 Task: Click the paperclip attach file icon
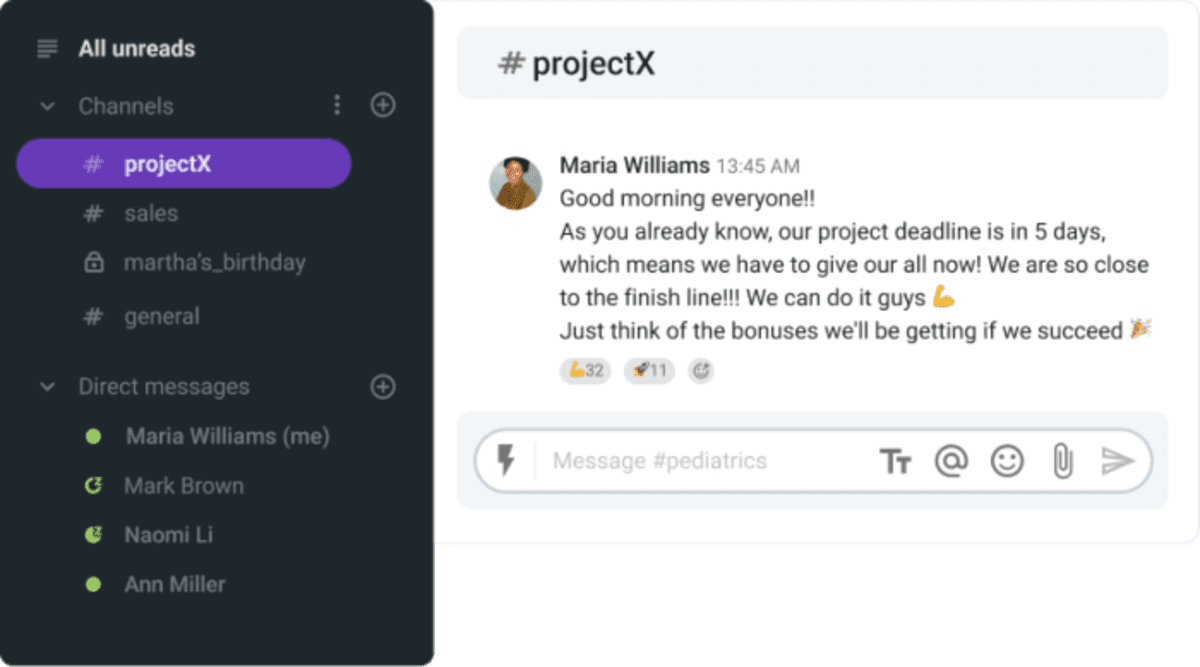(1062, 461)
